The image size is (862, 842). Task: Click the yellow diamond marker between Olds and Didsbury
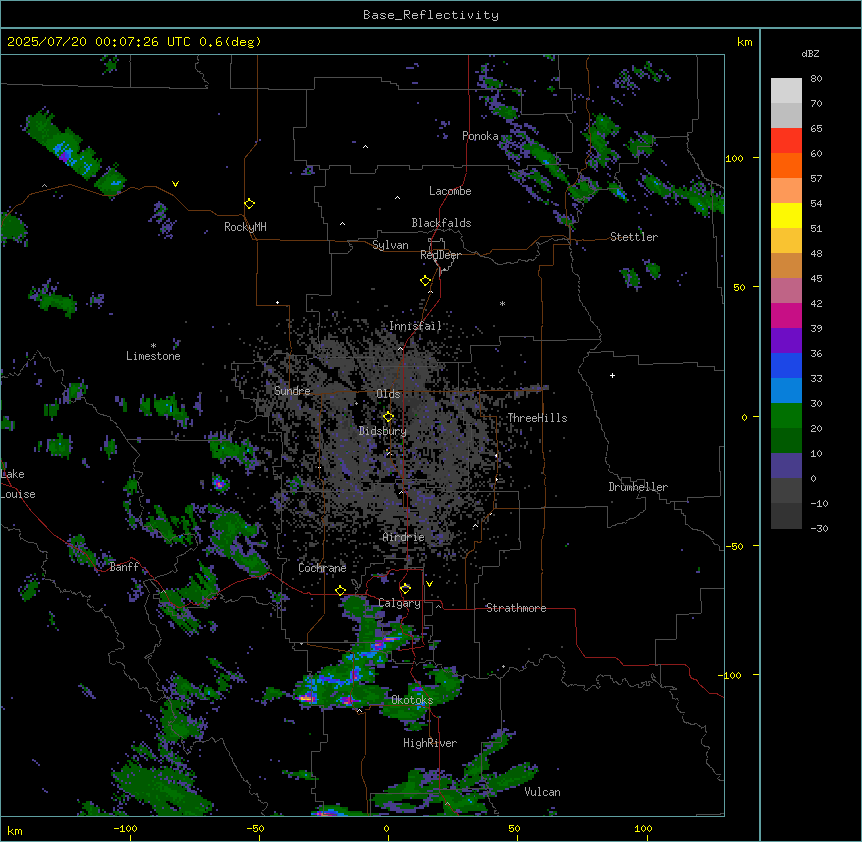click(388, 417)
